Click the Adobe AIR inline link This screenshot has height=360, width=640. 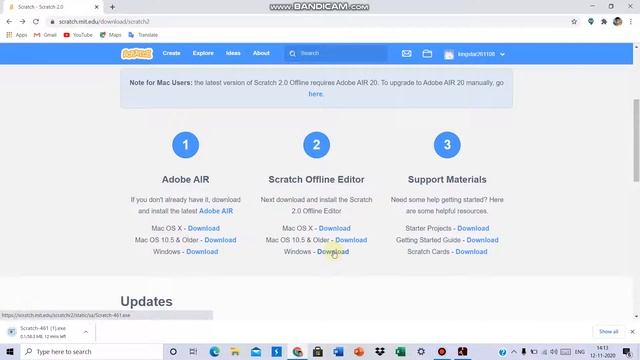coord(216,211)
